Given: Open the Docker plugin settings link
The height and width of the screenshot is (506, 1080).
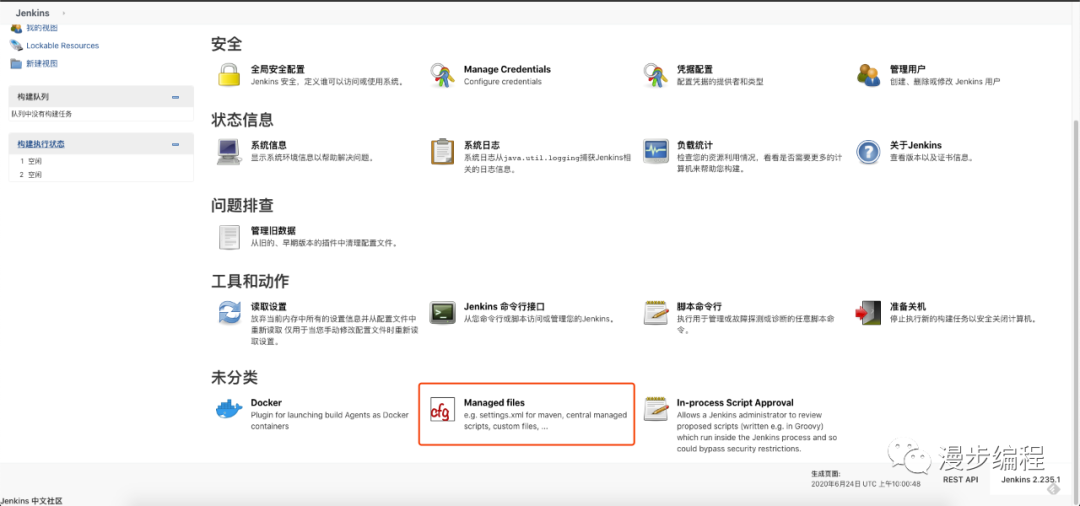Looking at the screenshot, I should (x=266, y=403).
